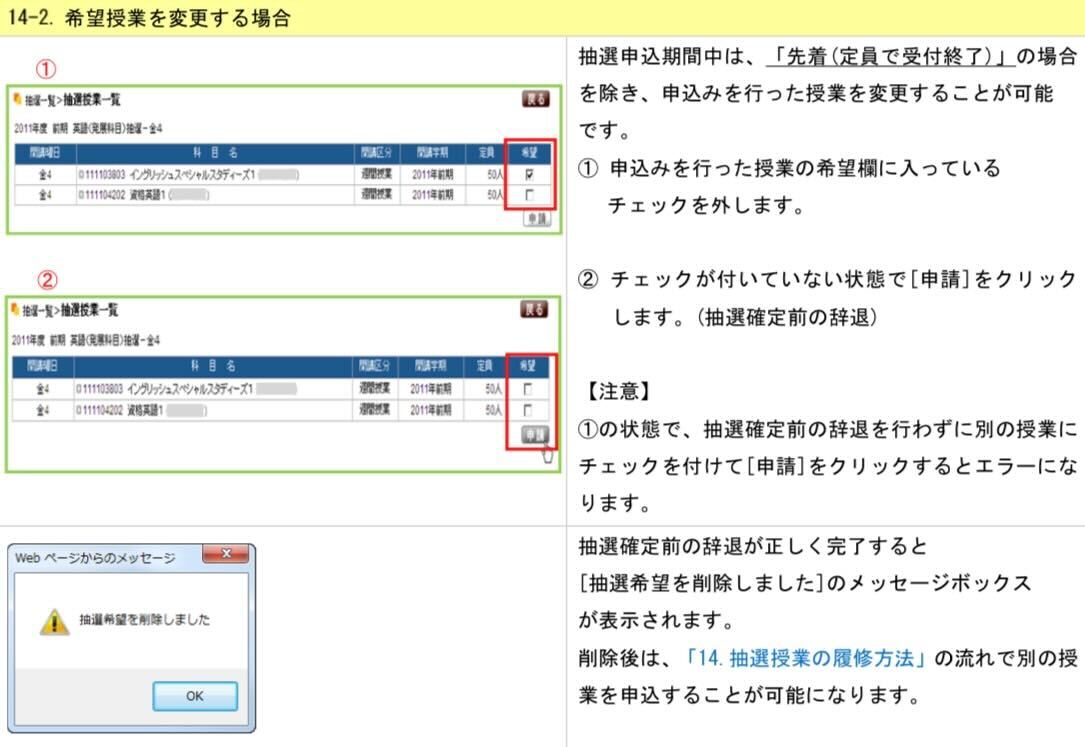This screenshot has height=747, width=1085.
Task: Click the folder icon beside 抽選一覧 in screenshot ①
Action: click(x=17, y=101)
